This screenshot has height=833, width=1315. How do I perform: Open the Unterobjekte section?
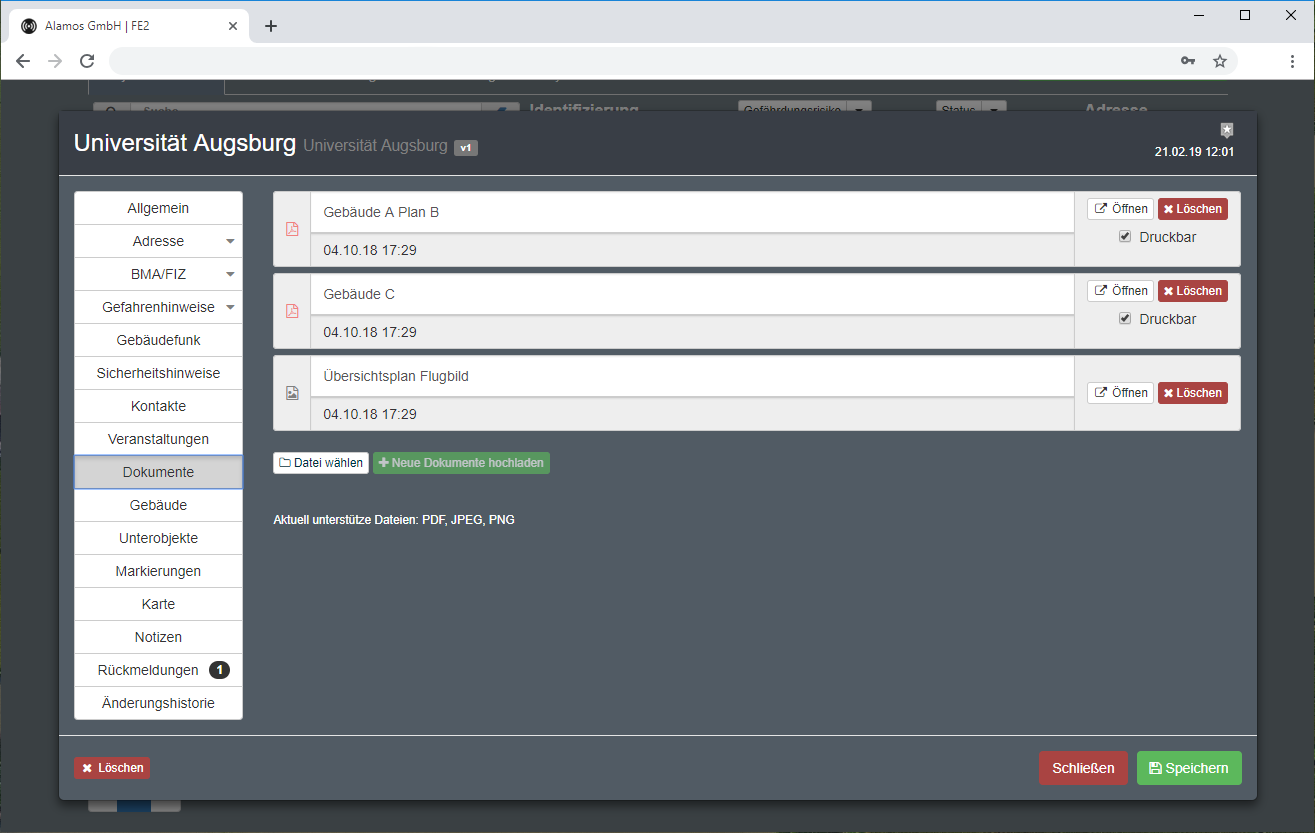(158, 538)
